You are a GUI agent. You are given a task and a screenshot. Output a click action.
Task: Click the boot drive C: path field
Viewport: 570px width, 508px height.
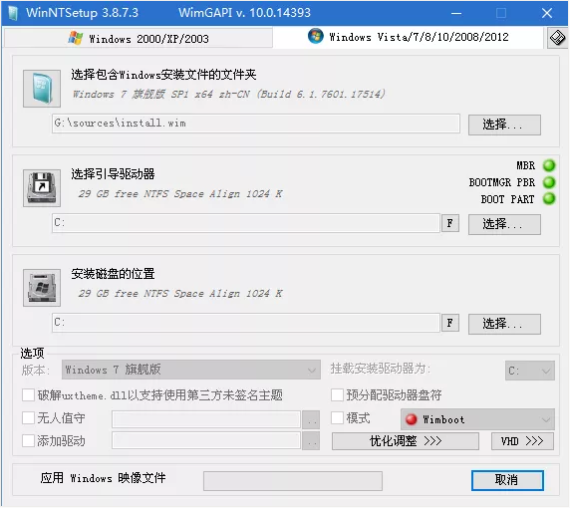(246, 223)
